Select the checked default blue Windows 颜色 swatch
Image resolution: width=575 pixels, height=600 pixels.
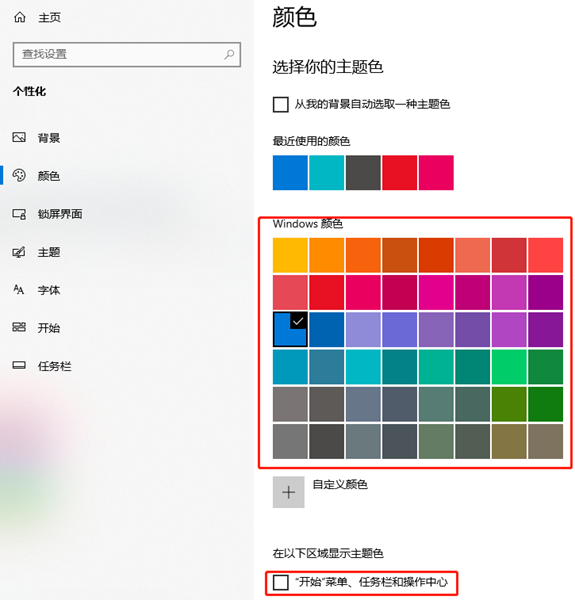[290, 329]
